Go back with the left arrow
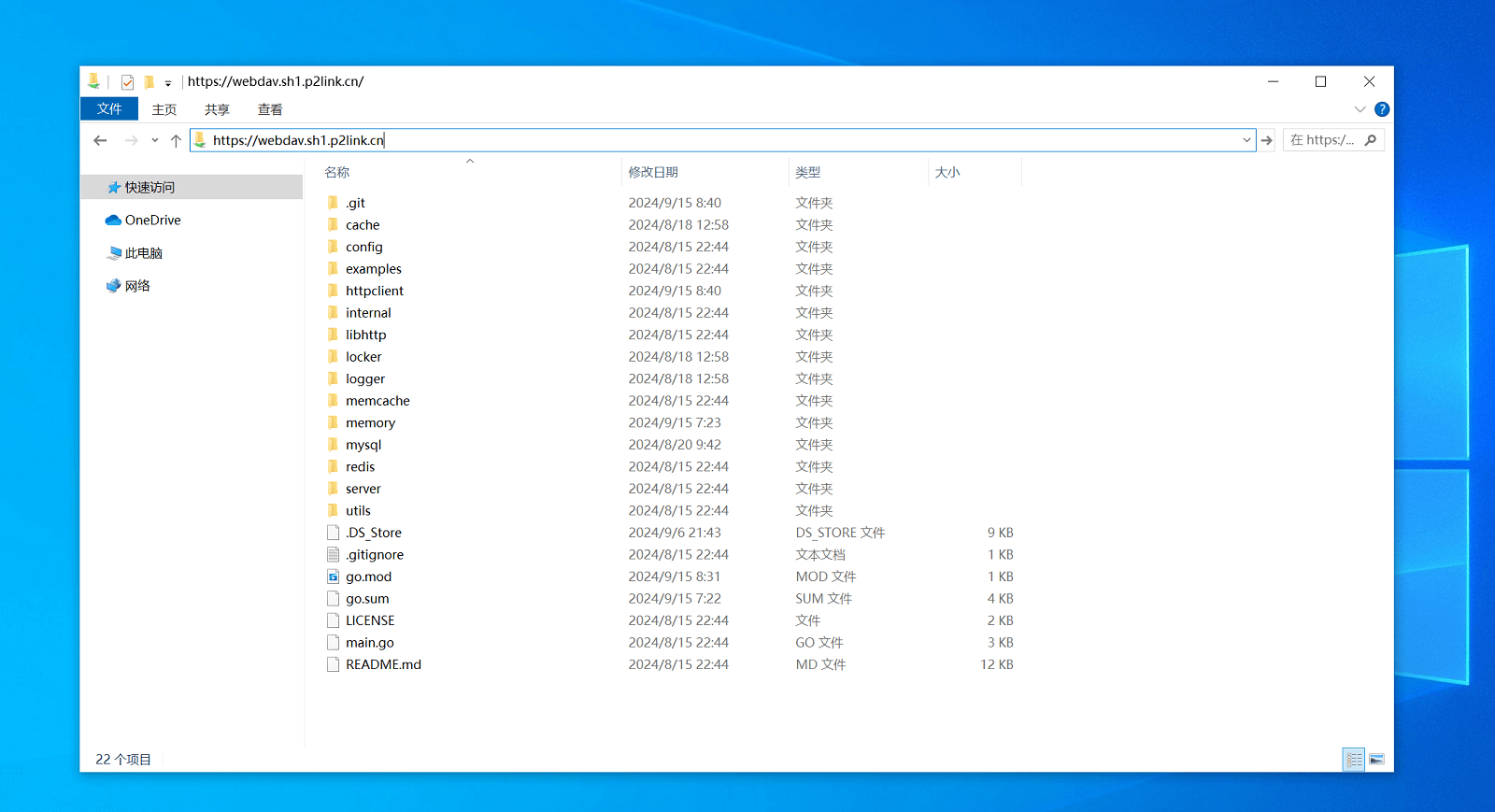Screen dimensions: 1495x812 tap(100, 140)
